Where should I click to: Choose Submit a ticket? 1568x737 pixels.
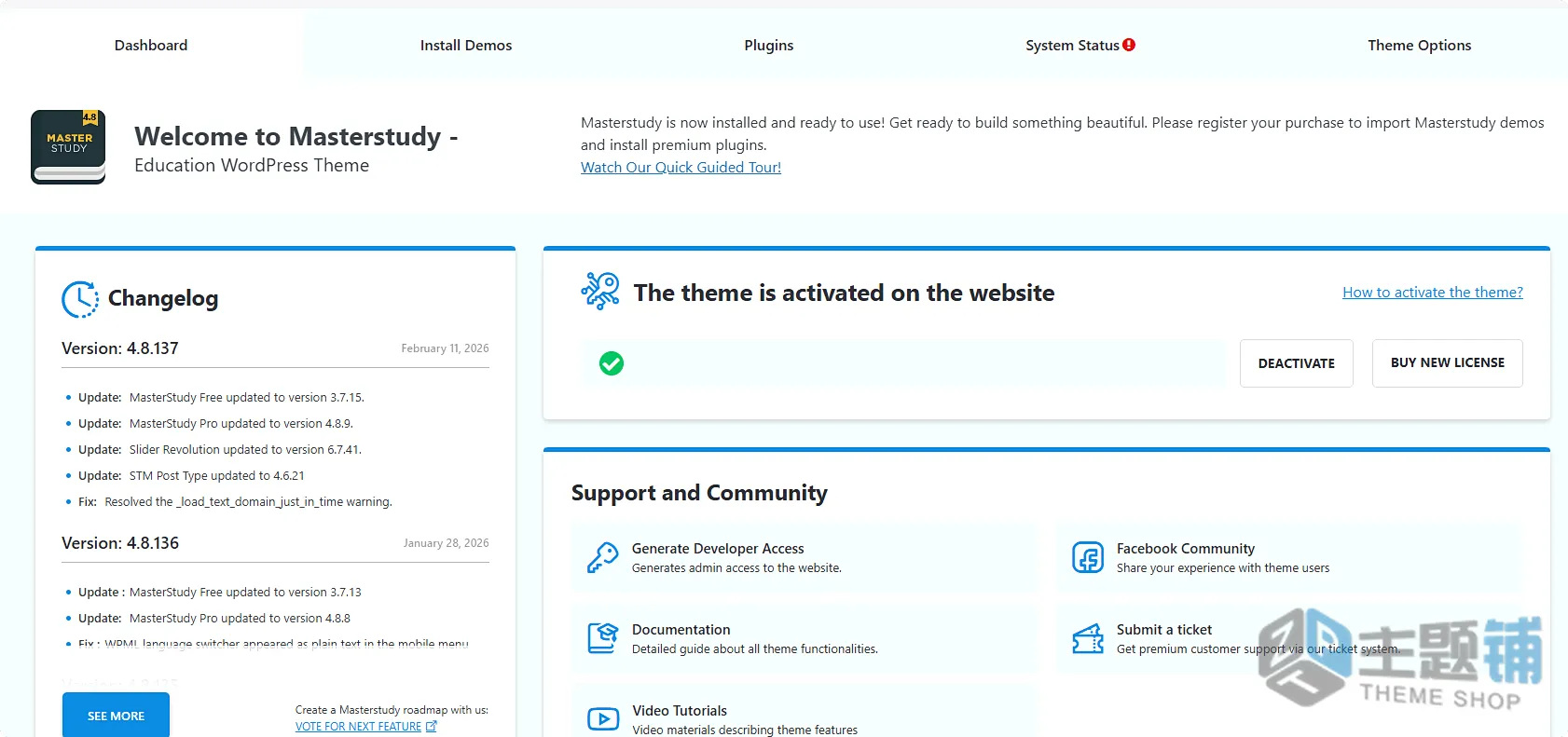tap(1289, 638)
